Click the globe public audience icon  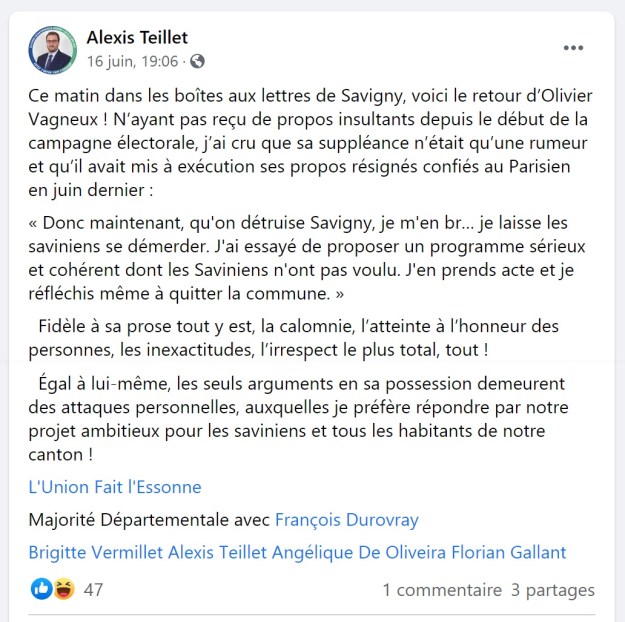pyautogui.click(x=197, y=62)
